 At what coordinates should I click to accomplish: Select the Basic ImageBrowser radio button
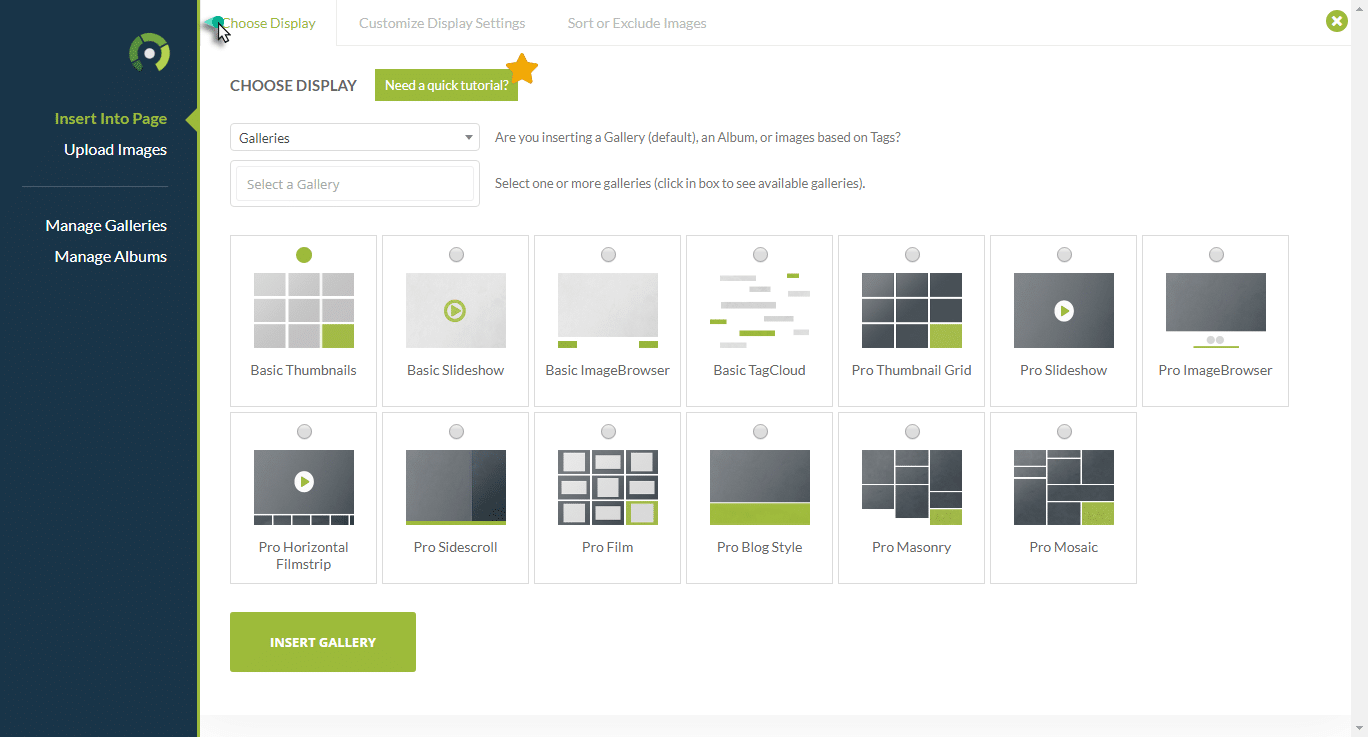point(608,255)
